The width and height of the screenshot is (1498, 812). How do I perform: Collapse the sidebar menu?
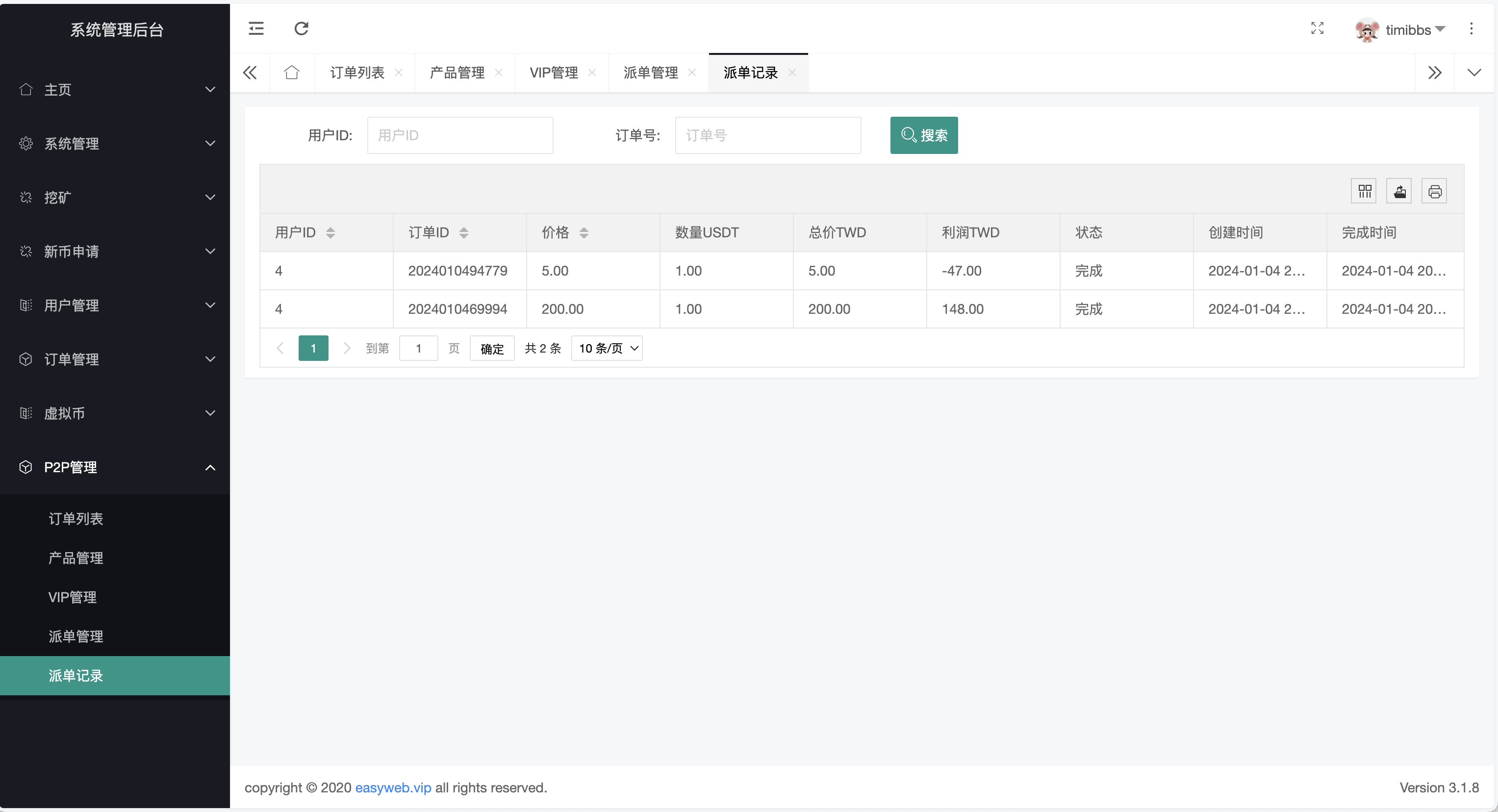click(255, 28)
